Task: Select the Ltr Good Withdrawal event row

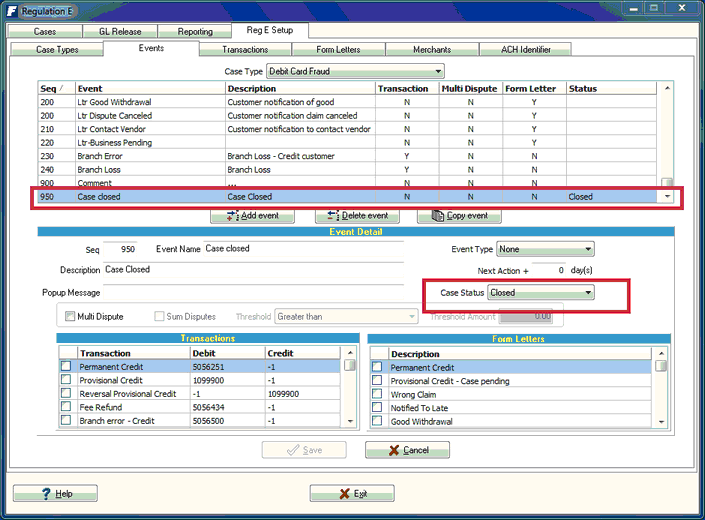Action: click(347, 102)
